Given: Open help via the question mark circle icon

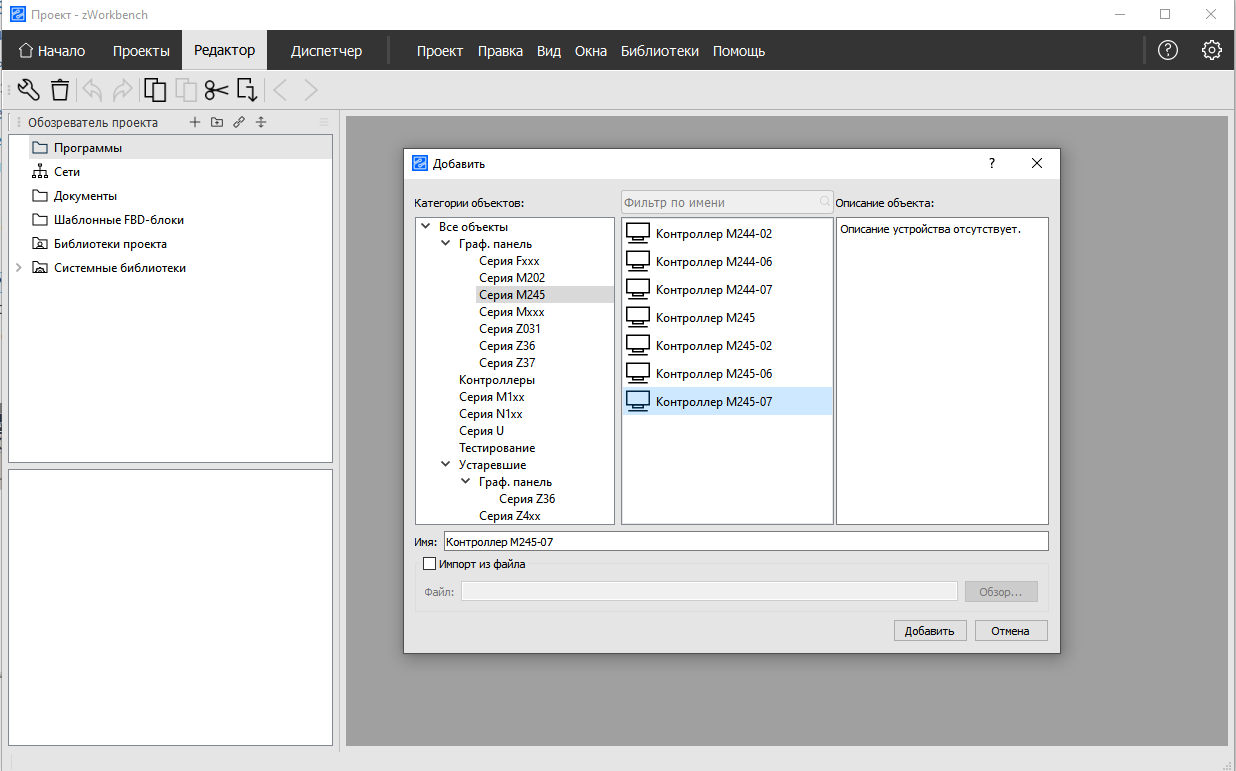Looking at the screenshot, I should pos(1167,50).
